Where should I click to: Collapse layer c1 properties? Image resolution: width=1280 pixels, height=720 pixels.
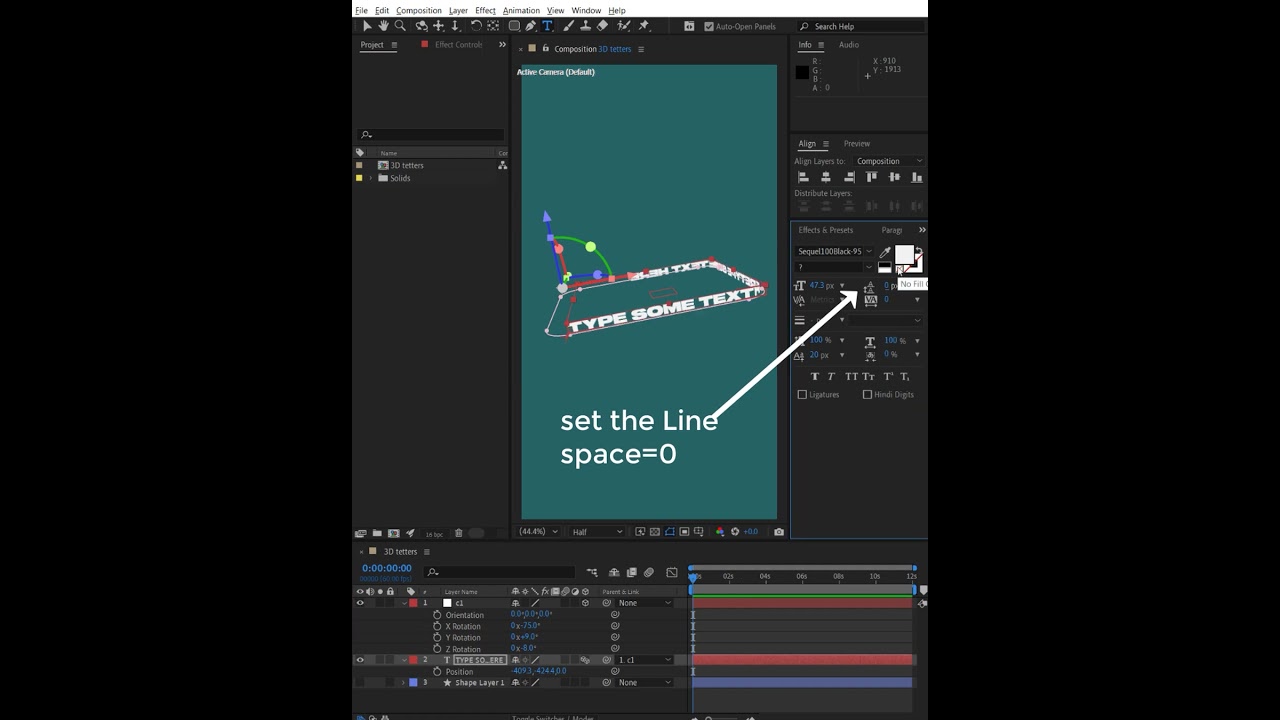[x=404, y=603]
